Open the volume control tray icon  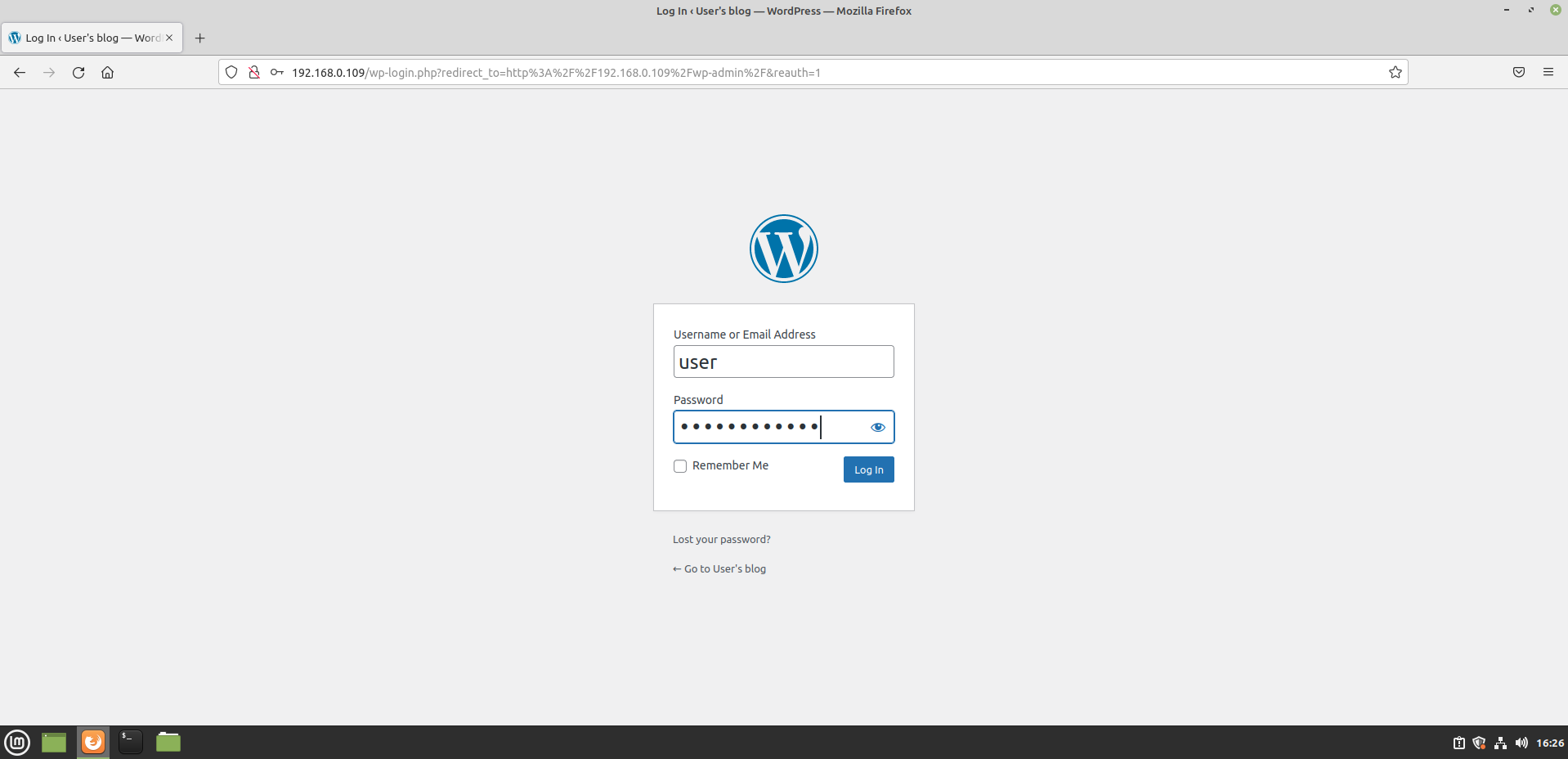pos(1521,743)
